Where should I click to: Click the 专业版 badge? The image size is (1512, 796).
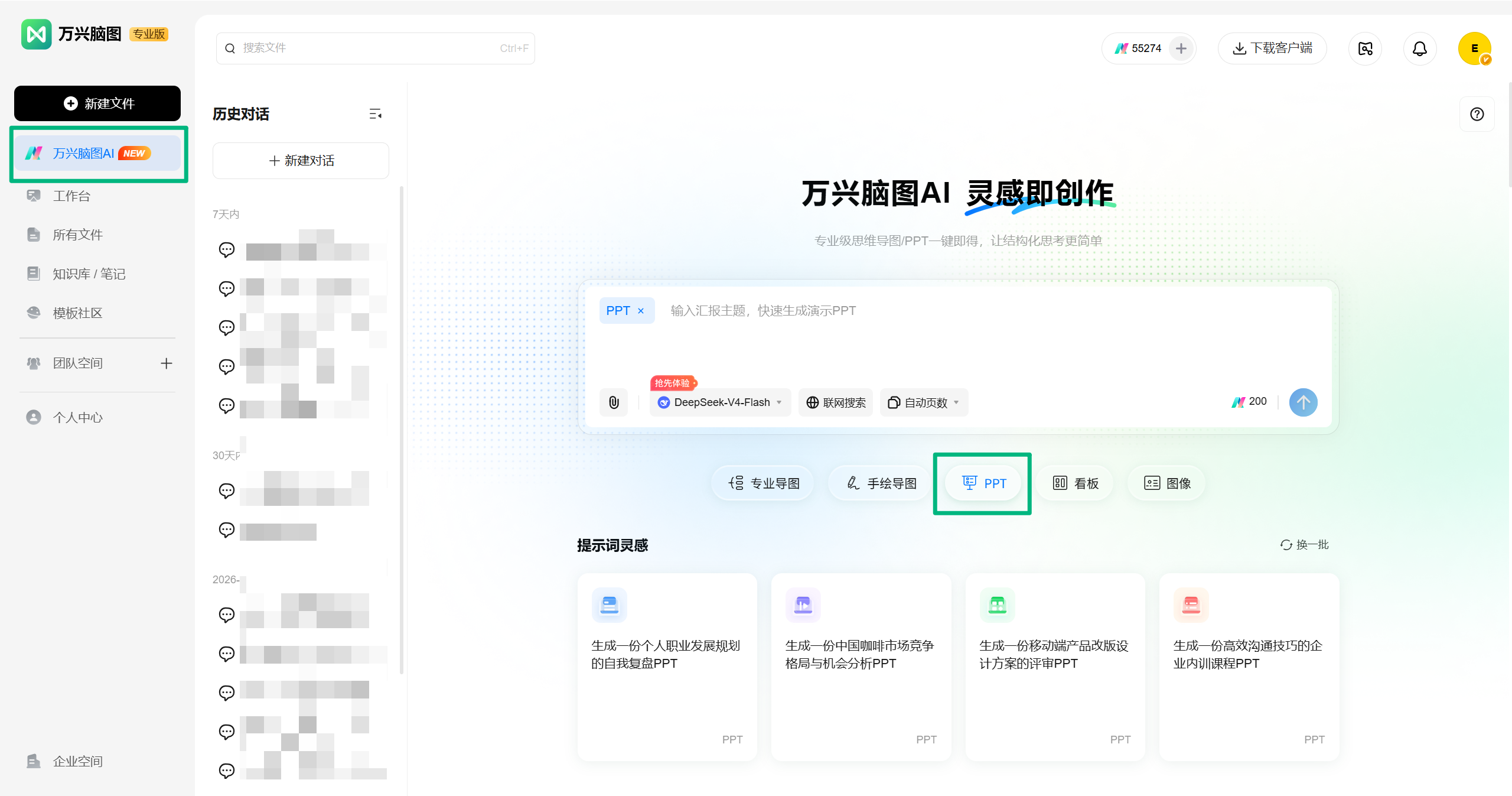pyautogui.click(x=149, y=34)
